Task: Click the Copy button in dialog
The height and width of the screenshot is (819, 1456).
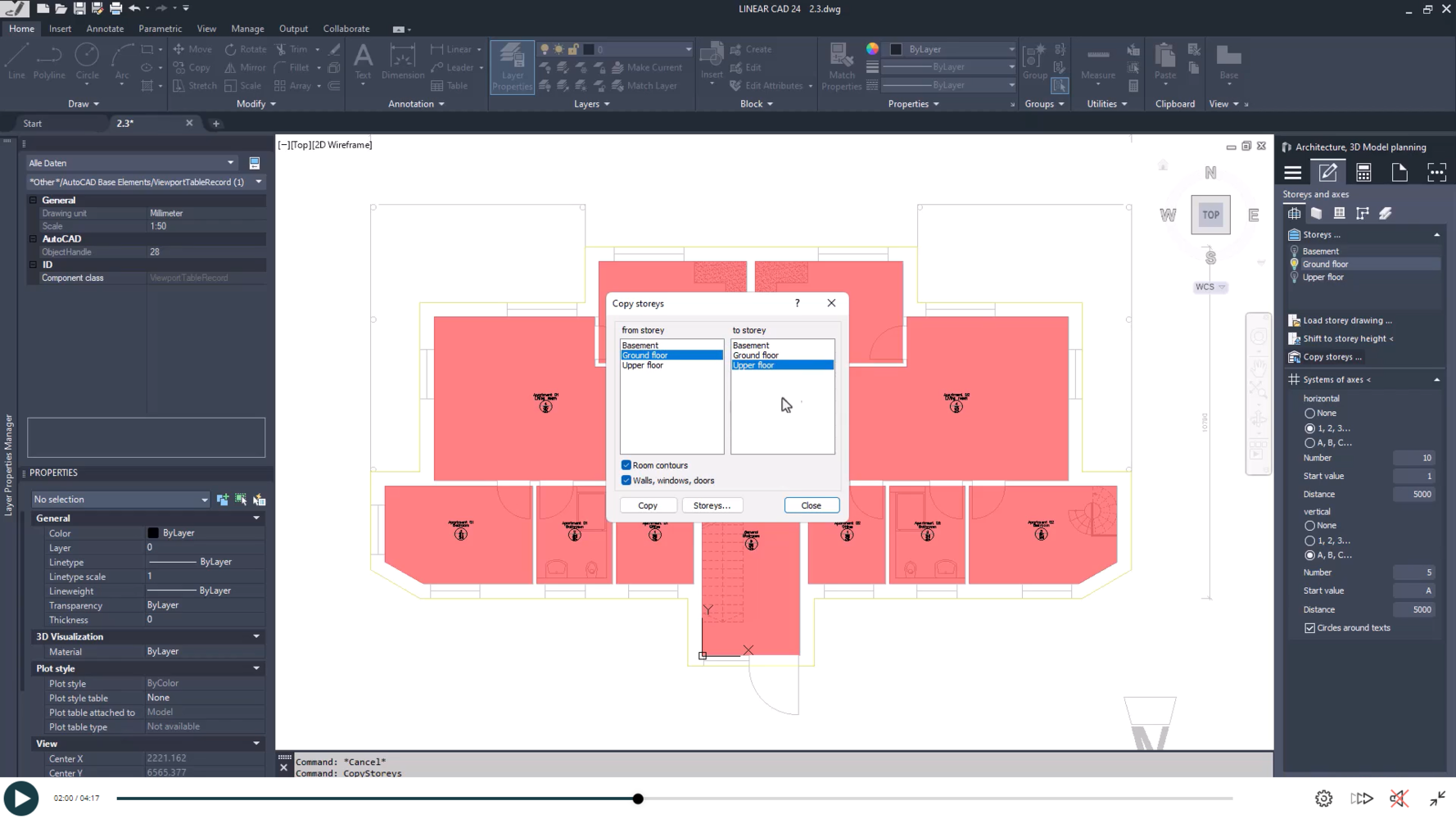Action: 647,505
